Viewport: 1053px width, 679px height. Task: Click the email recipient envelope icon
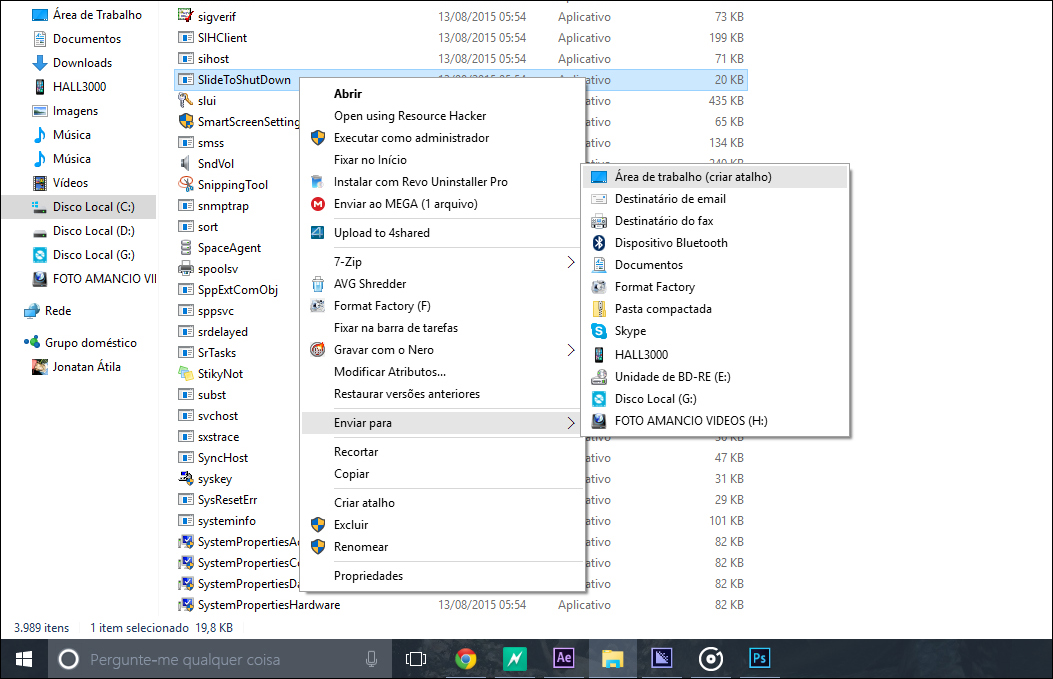click(x=598, y=199)
